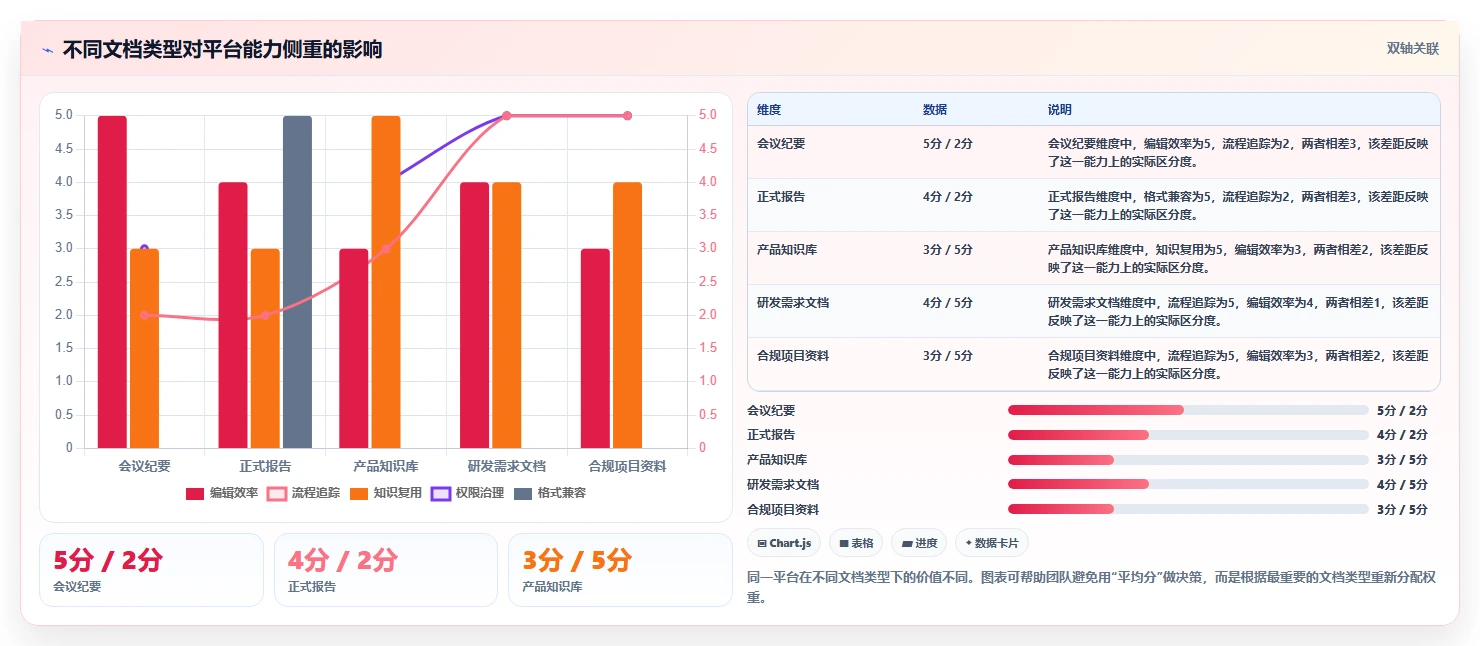The width and height of the screenshot is (1480, 646).
Task: Select the 正式报告 progress bar
Action: point(1188,435)
